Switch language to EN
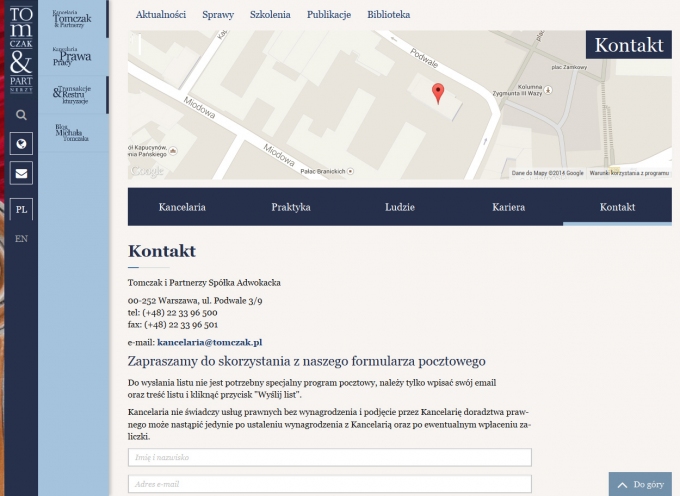This screenshot has height=496, width=680. coord(21,239)
